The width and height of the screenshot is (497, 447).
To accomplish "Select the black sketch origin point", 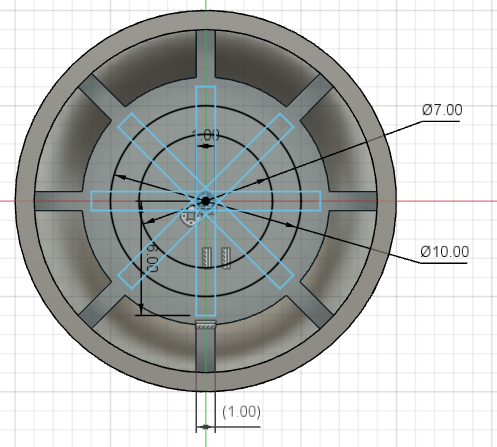I will pos(206,201).
